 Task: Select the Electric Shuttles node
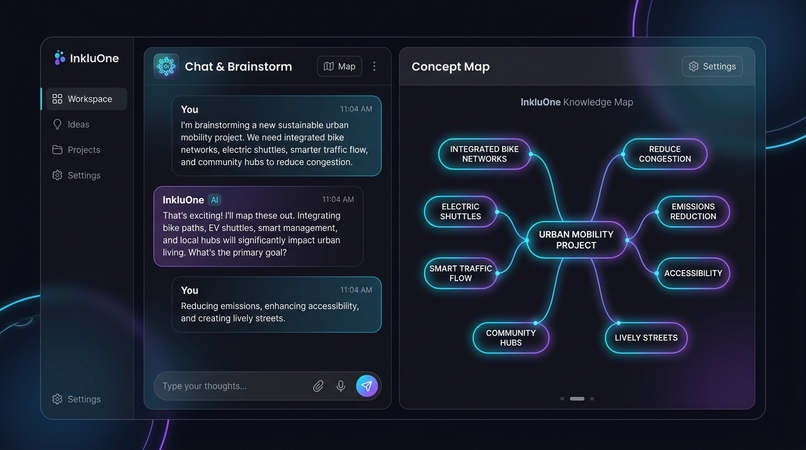coord(461,211)
